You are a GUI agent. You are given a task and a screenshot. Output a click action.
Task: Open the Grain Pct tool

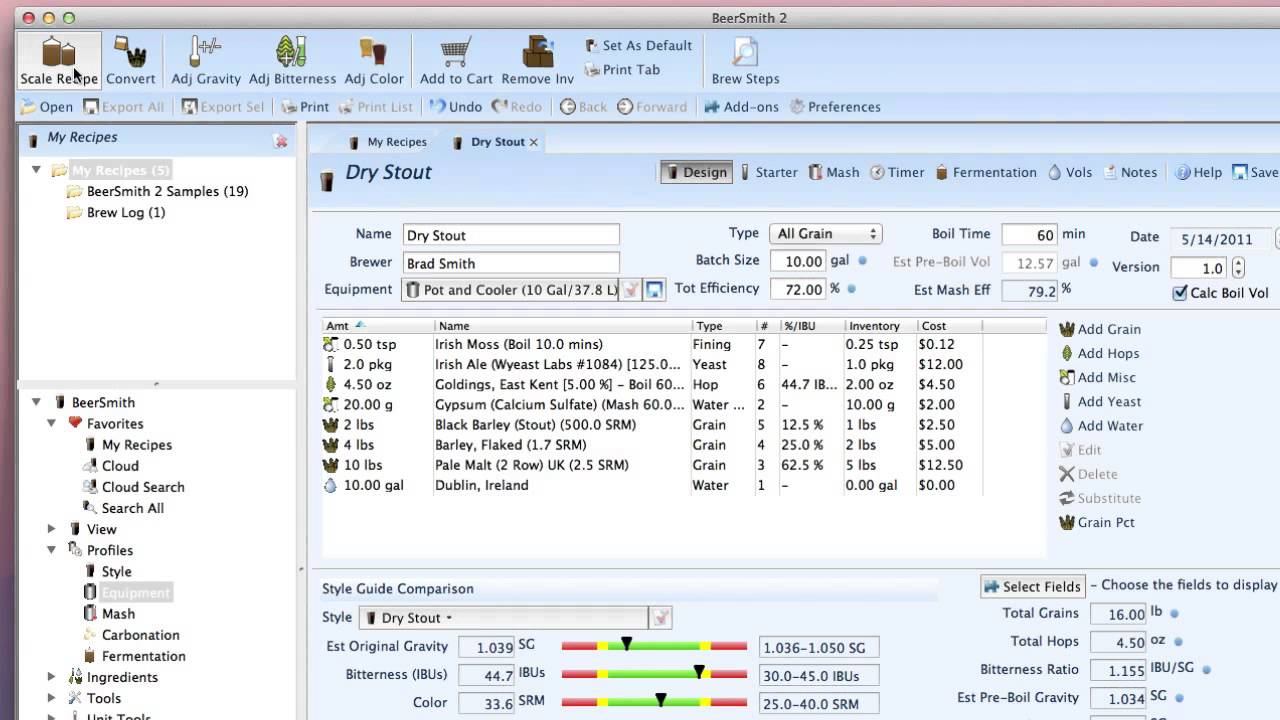click(1096, 522)
